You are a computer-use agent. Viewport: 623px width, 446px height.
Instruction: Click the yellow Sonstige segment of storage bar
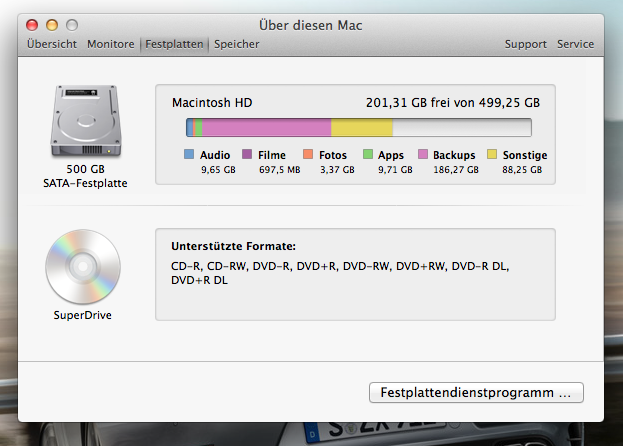point(362,127)
